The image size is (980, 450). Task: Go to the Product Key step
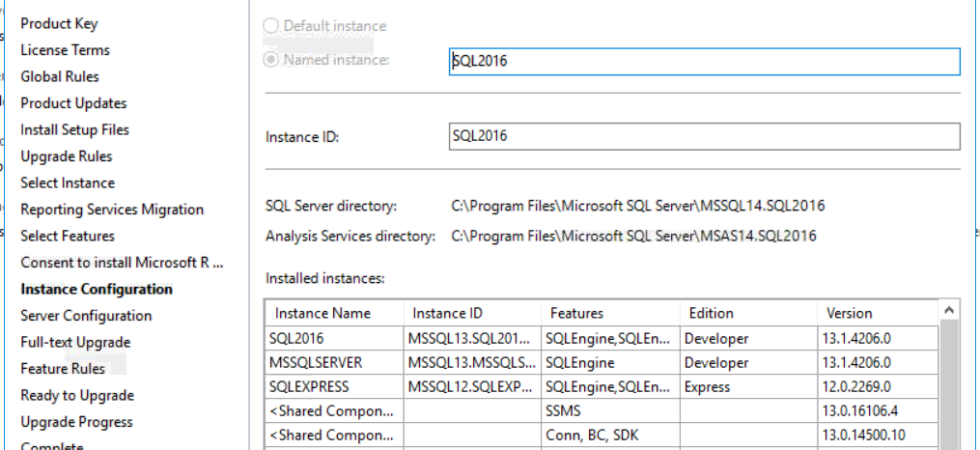point(59,23)
